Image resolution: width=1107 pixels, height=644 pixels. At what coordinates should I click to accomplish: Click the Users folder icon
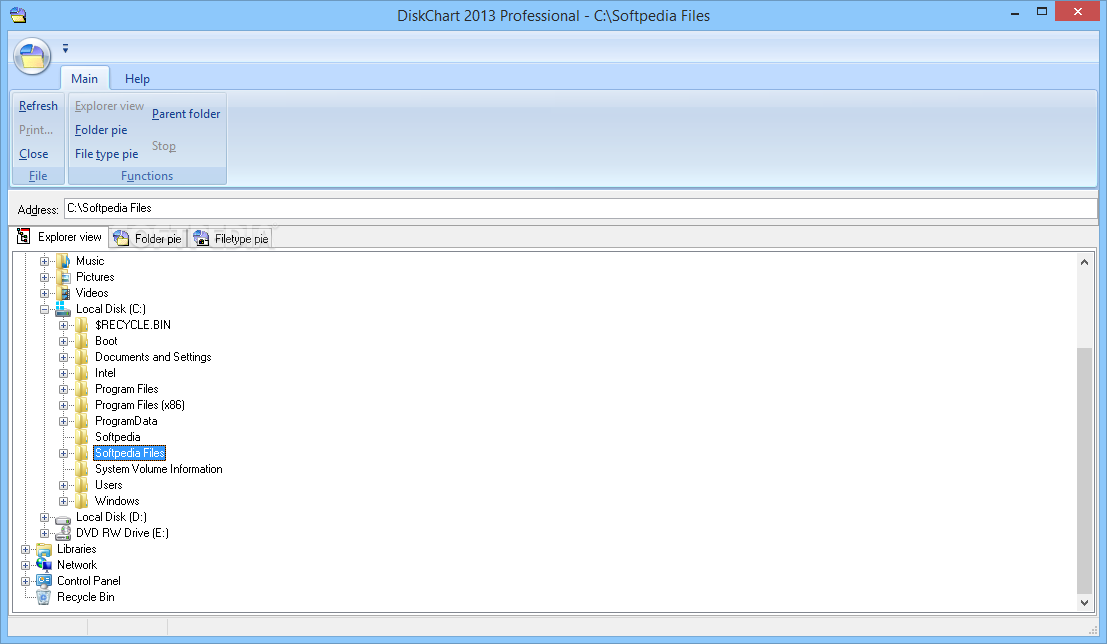click(83, 485)
